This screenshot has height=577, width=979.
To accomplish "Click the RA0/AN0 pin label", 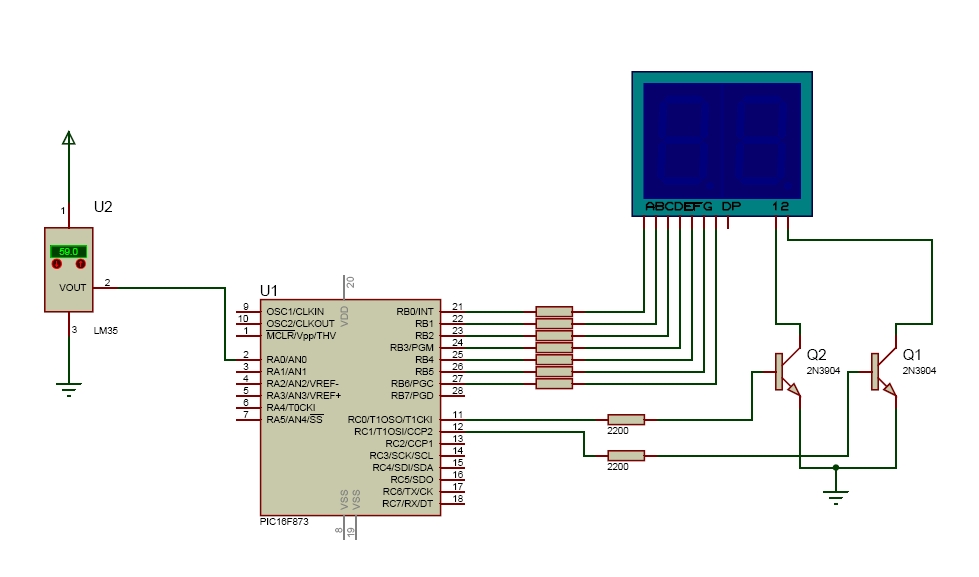I will click(x=287, y=359).
